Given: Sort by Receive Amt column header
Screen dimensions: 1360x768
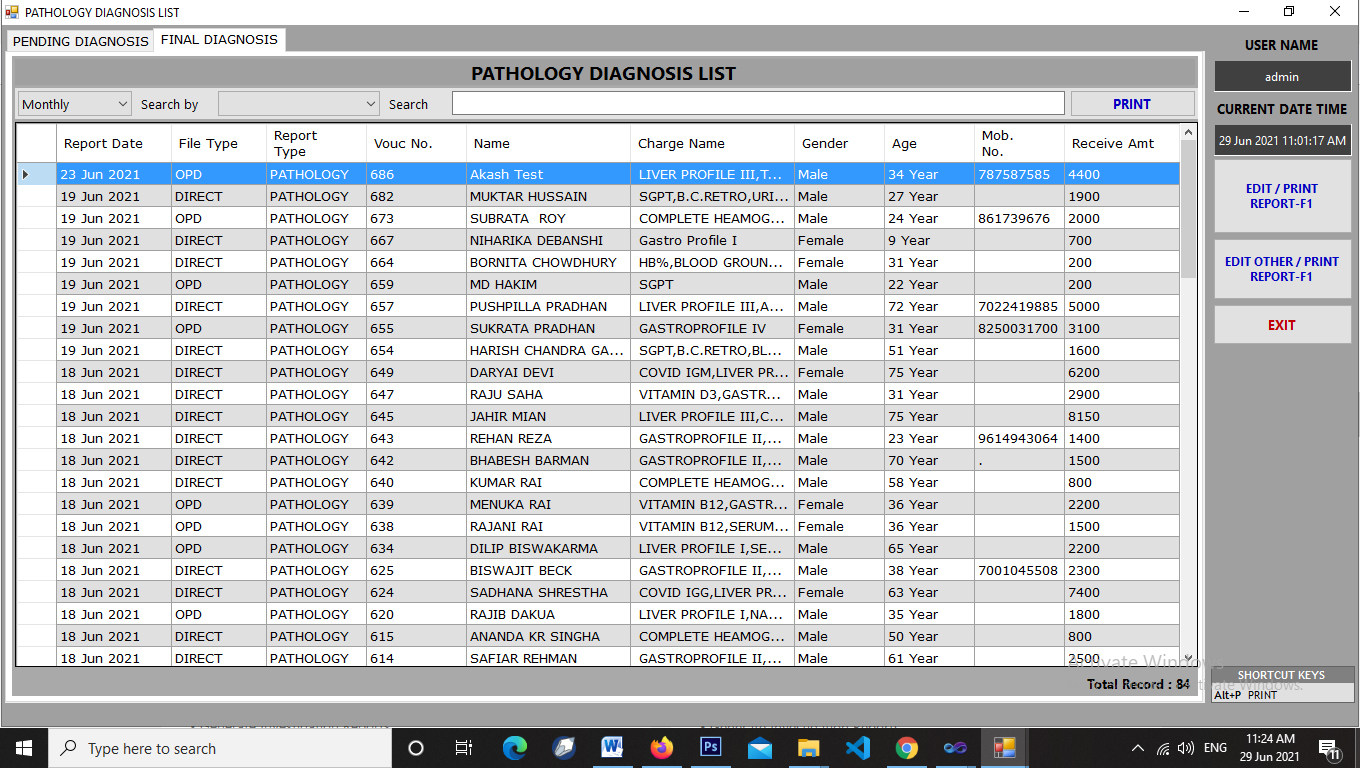Looking at the screenshot, I should tap(1122, 143).
